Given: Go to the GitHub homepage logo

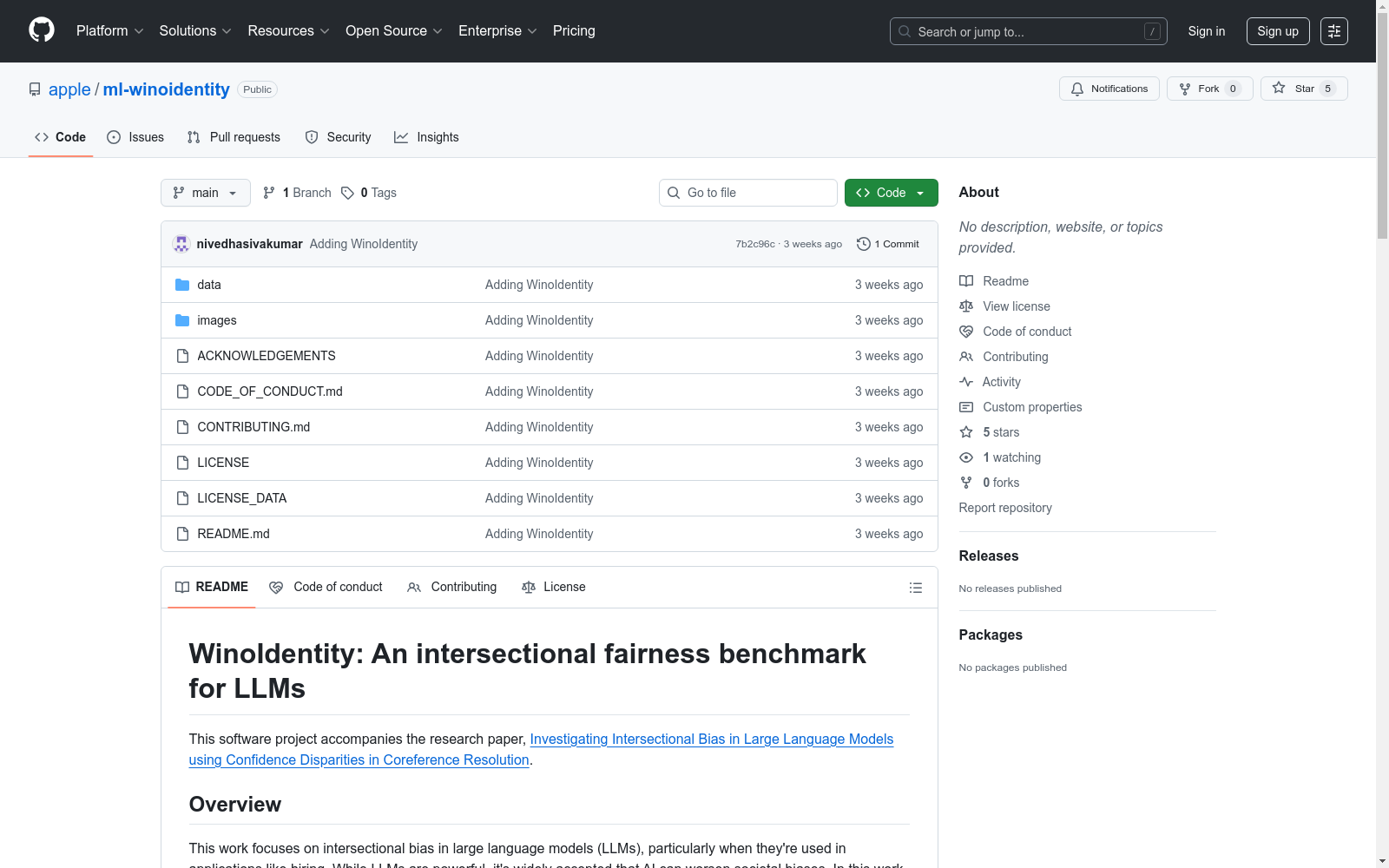Looking at the screenshot, I should coord(42,30).
